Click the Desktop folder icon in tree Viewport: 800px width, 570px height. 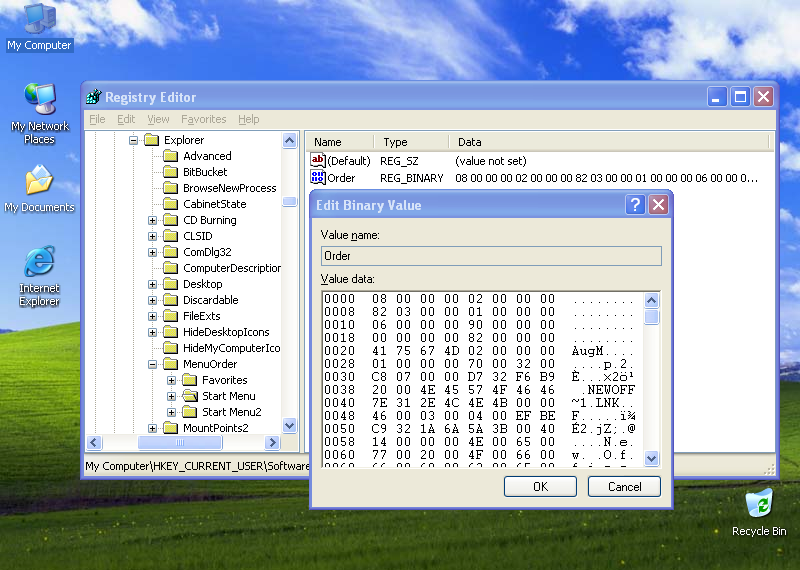[170, 284]
